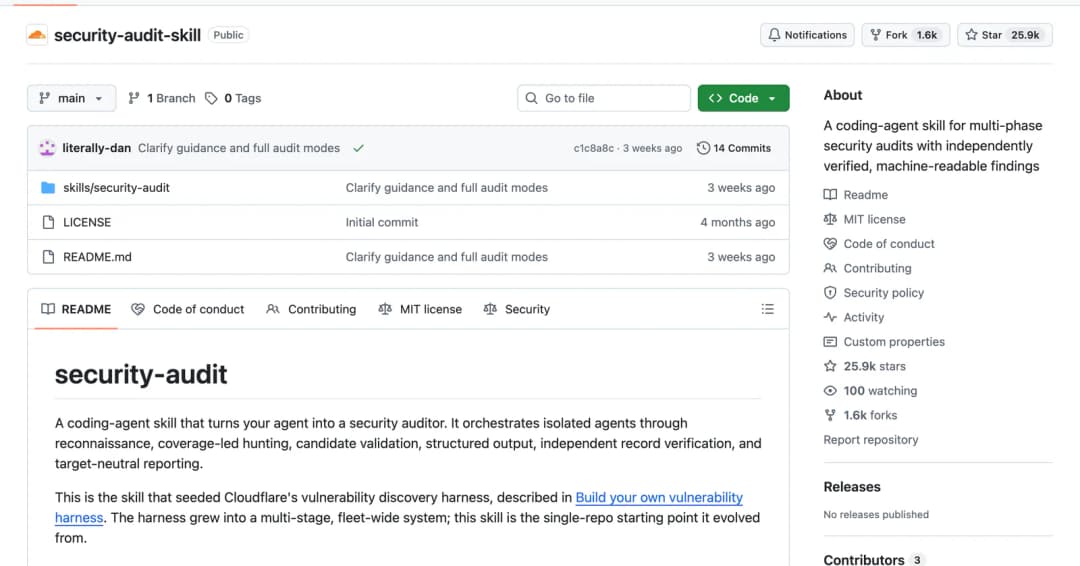The height and width of the screenshot is (566, 1080).
Task: Click the Public visibility badge
Action: coord(228,35)
